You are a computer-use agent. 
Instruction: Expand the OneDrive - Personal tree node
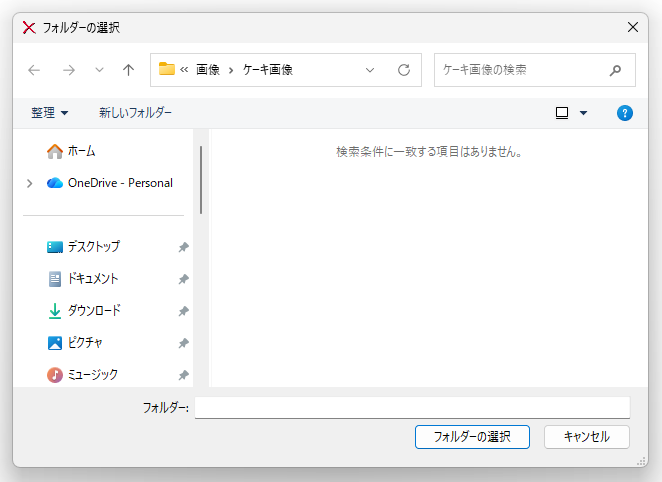click(x=30, y=183)
